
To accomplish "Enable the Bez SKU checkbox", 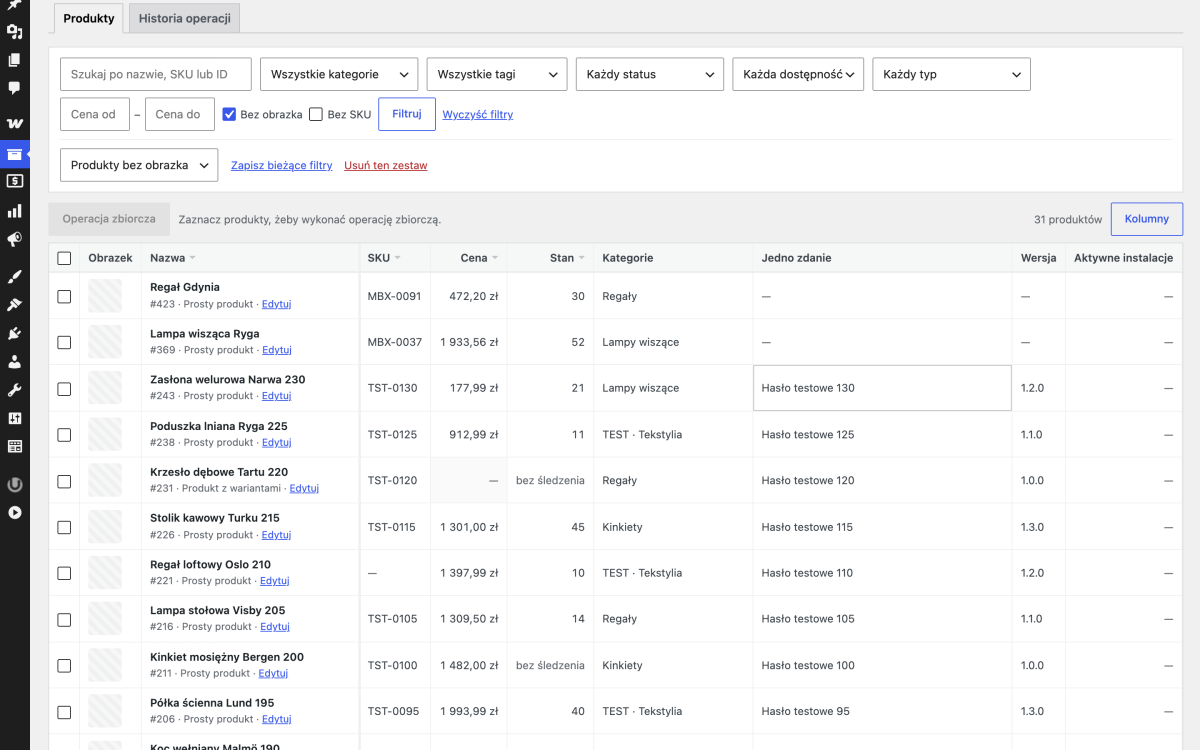I will [316, 114].
